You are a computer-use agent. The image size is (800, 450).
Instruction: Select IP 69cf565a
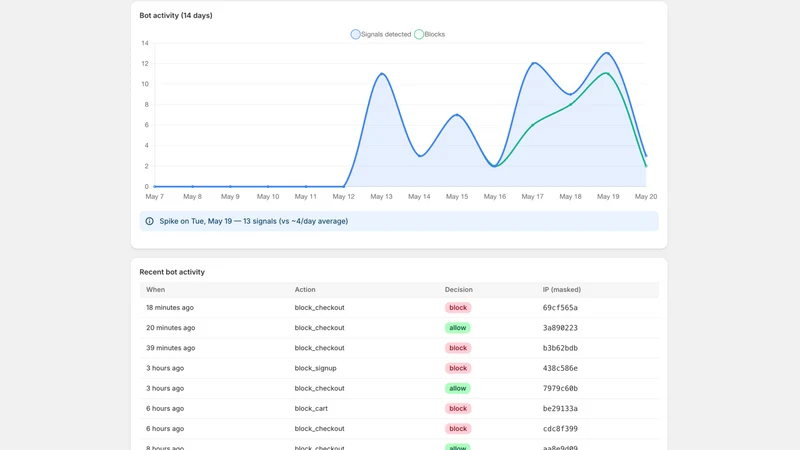click(x=560, y=308)
